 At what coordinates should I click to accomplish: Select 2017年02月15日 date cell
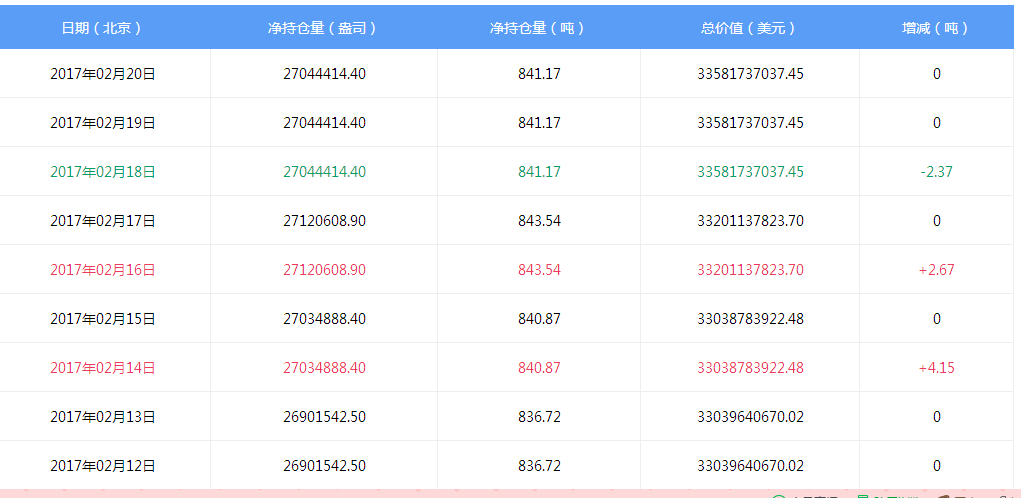point(103,319)
